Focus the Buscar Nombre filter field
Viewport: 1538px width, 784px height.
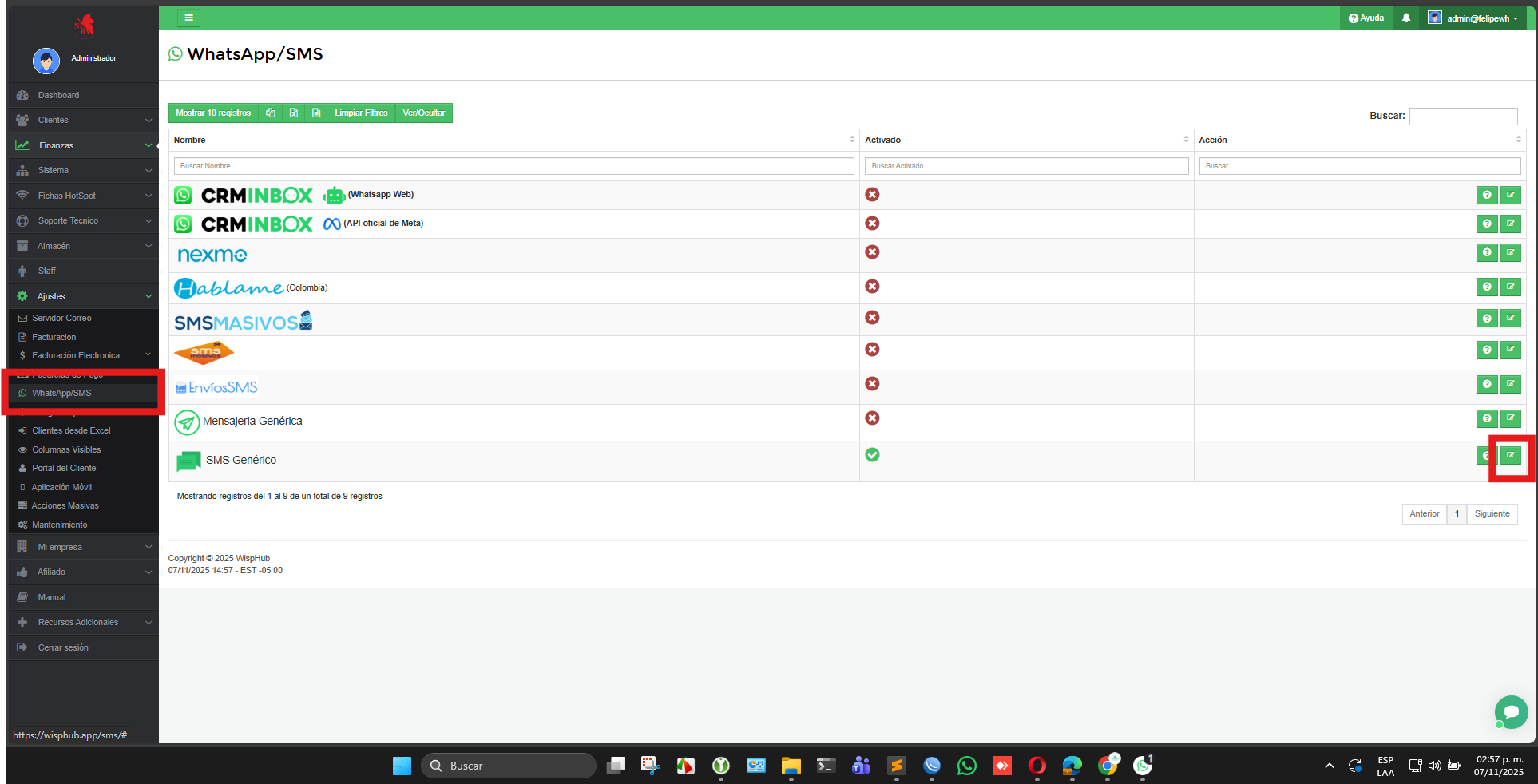[513, 166]
